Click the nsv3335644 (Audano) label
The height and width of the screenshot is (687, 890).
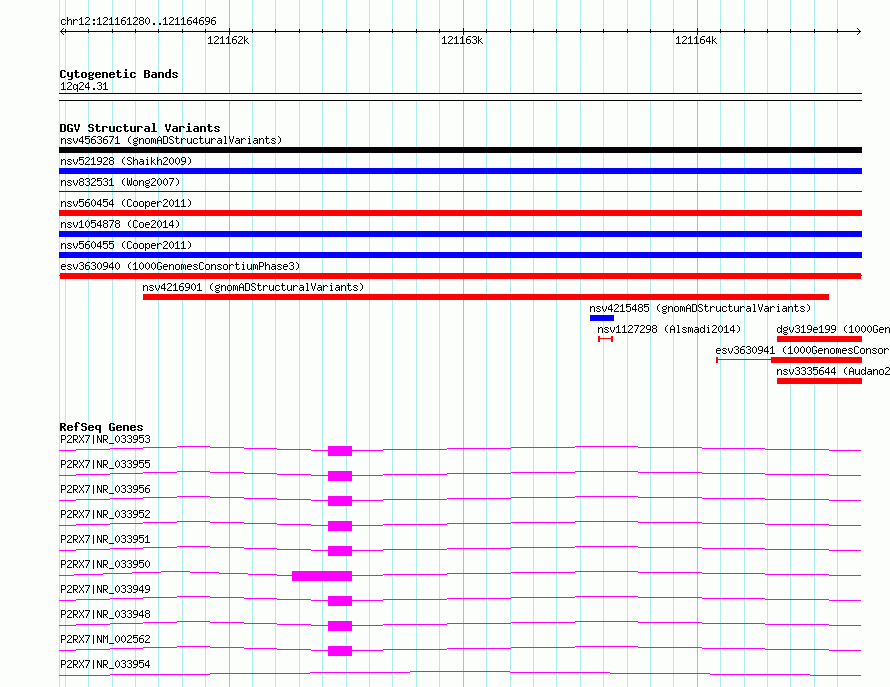[x=833, y=371]
